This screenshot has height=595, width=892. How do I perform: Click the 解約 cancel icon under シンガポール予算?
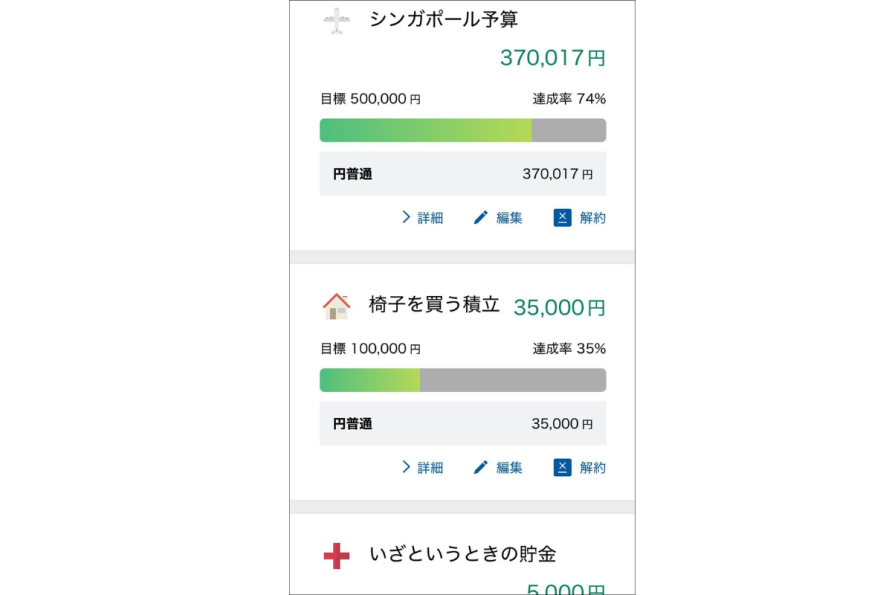click(562, 217)
